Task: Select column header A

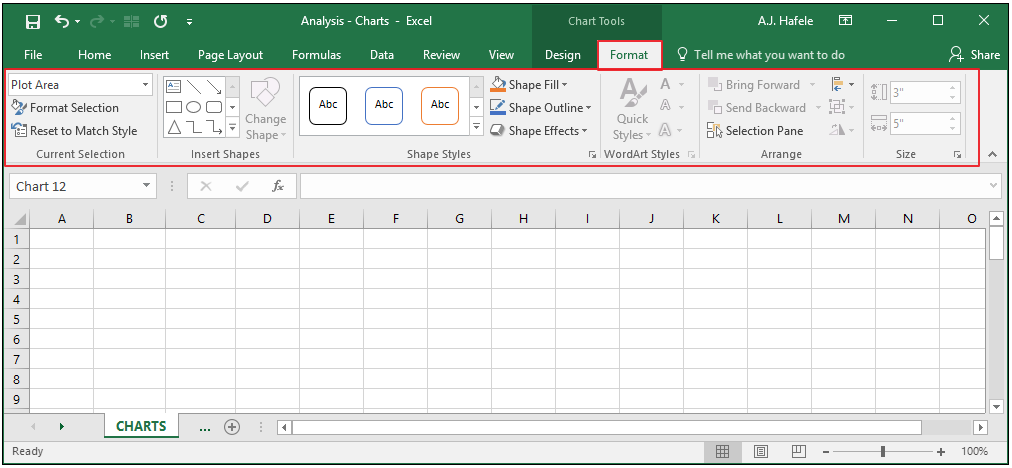Action: [x=62, y=219]
